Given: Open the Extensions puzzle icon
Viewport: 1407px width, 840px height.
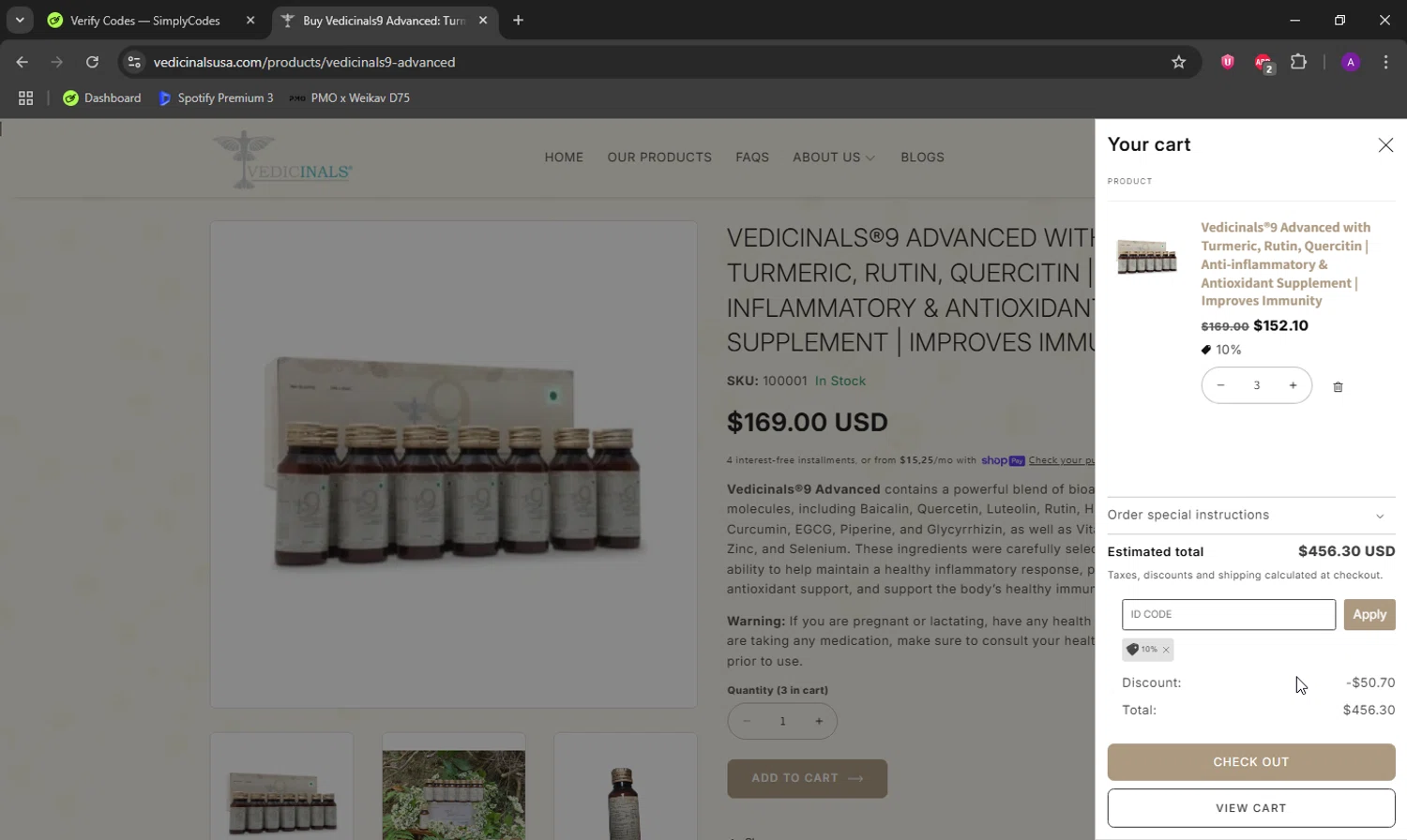Looking at the screenshot, I should (1298, 62).
